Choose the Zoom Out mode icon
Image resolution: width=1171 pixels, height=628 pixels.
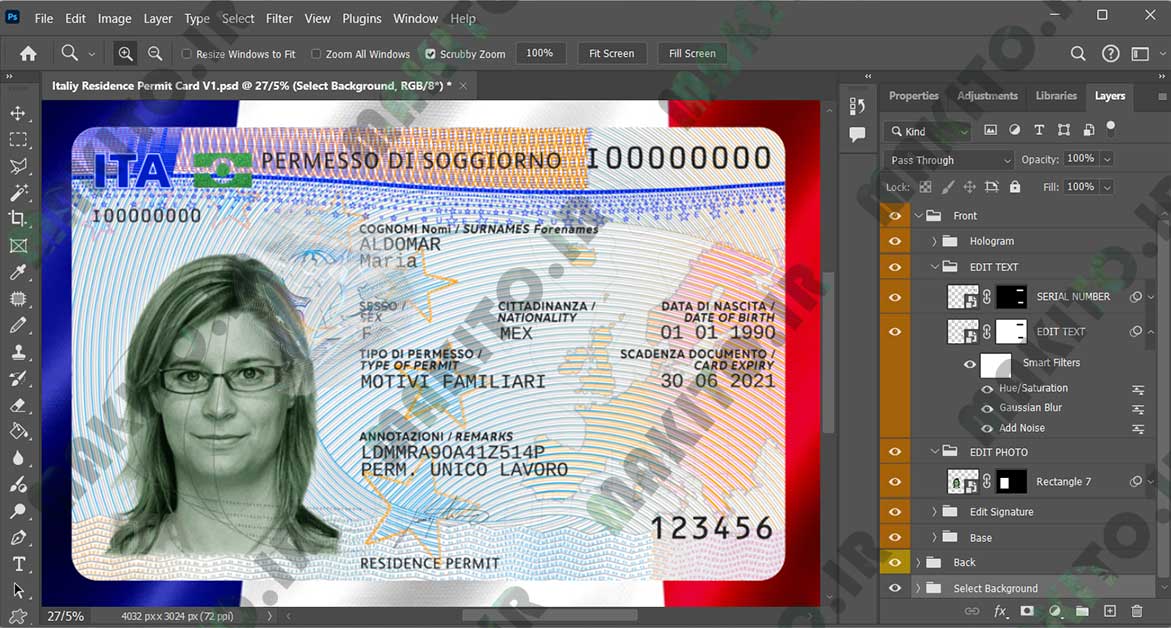pyautogui.click(x=155, y=54)
